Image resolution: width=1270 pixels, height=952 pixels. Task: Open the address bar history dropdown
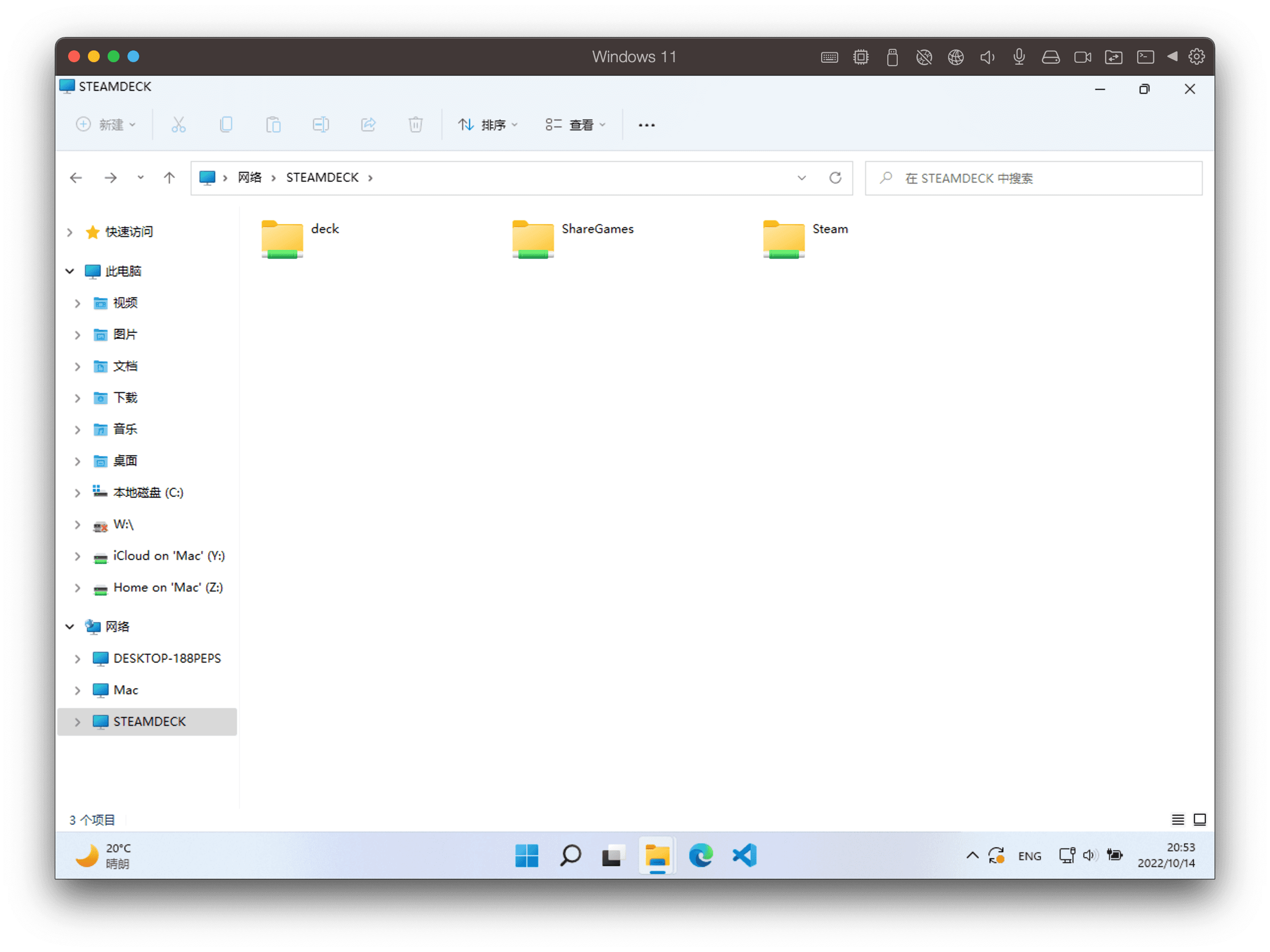801,178
